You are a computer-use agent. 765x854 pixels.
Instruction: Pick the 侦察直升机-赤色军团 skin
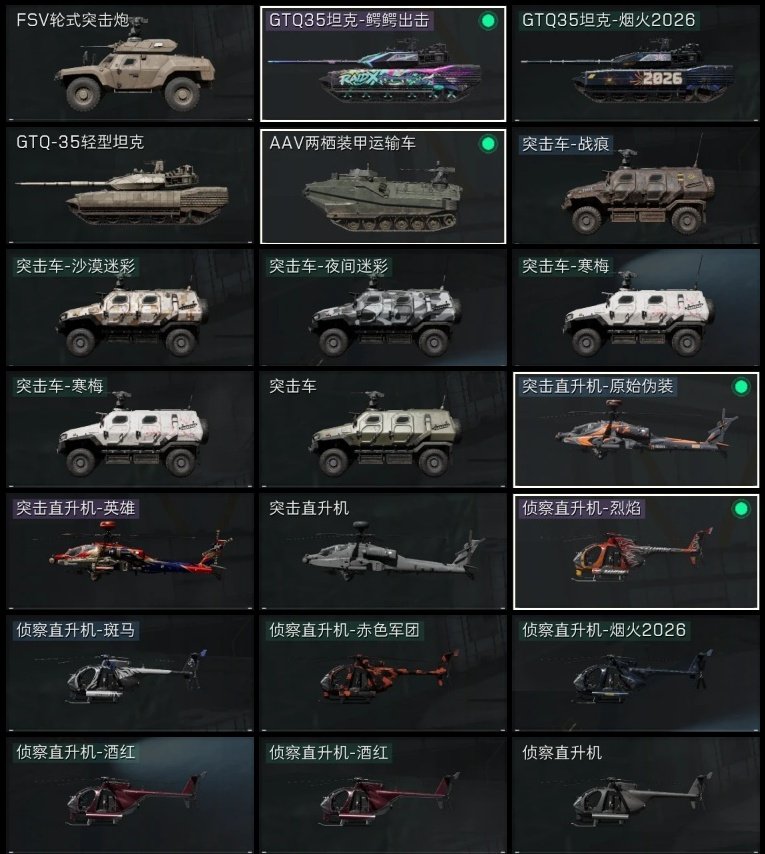tap(383, 673)
